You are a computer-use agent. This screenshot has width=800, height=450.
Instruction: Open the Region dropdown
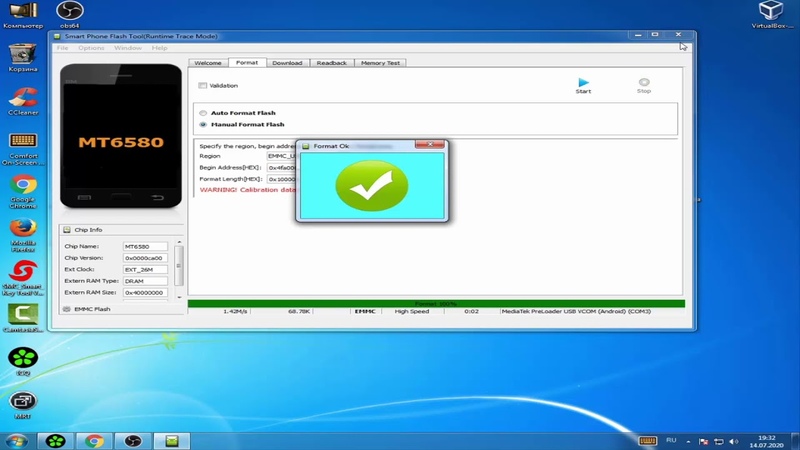(281, 156)
